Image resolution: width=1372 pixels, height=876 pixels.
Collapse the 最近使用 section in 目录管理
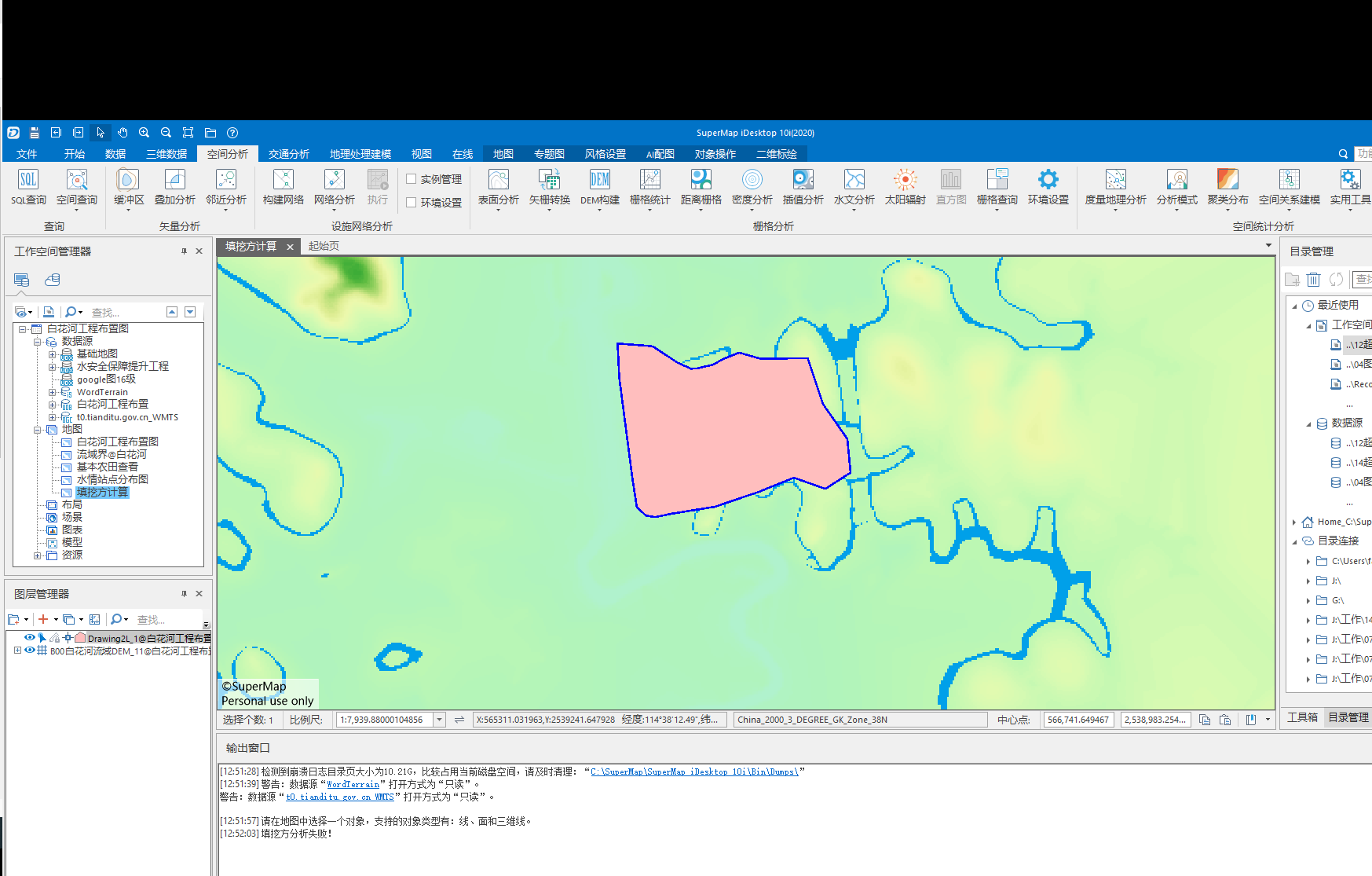pyautogui.click(x=1295, y=306)
